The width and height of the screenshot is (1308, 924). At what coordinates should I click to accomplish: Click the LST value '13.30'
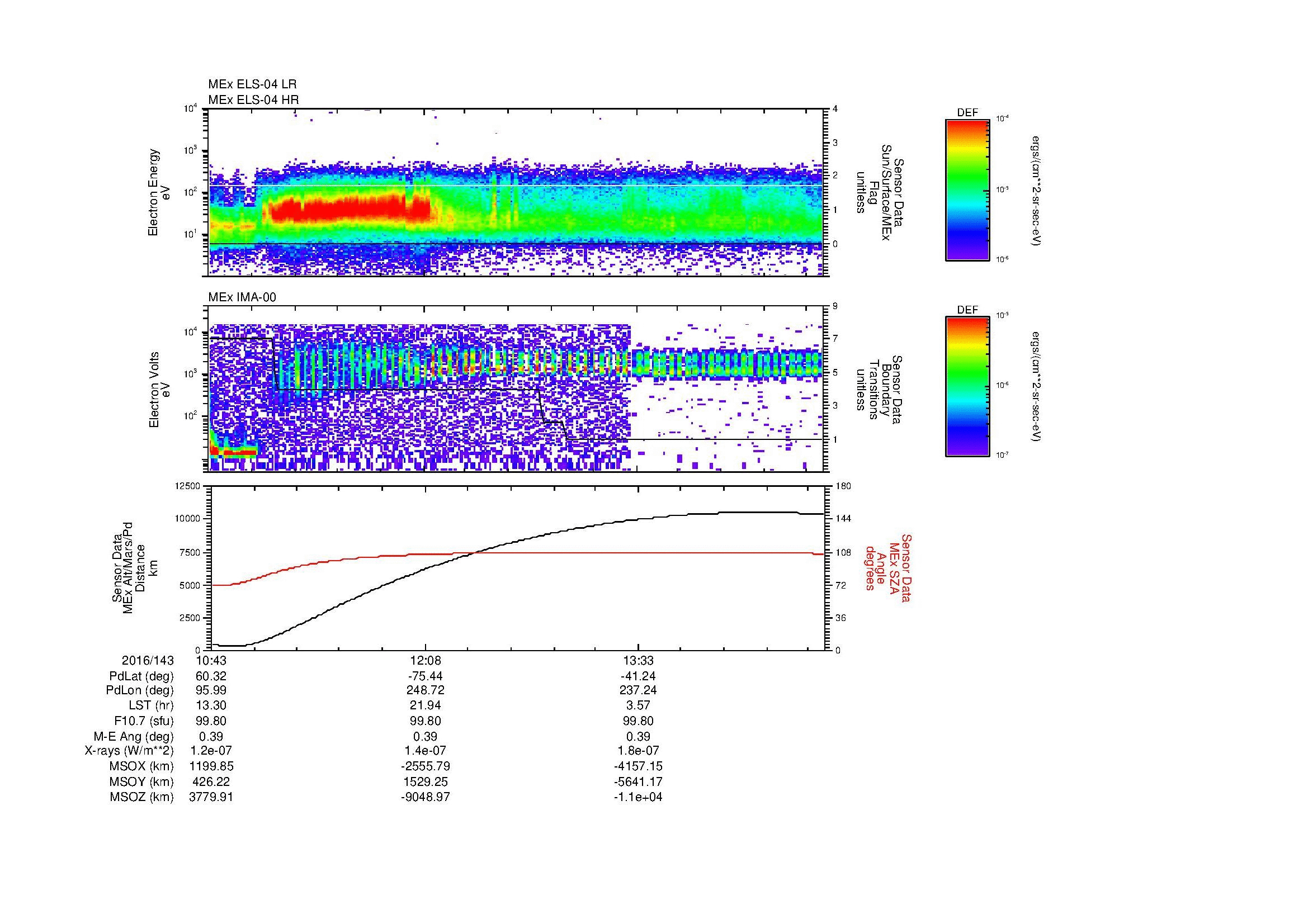click(211, 705)
